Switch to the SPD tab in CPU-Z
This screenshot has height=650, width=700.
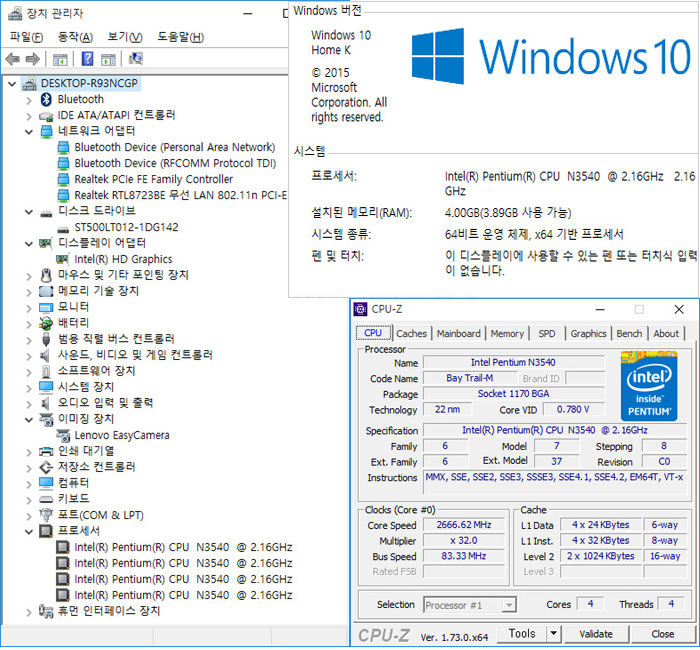coord(546,334)
